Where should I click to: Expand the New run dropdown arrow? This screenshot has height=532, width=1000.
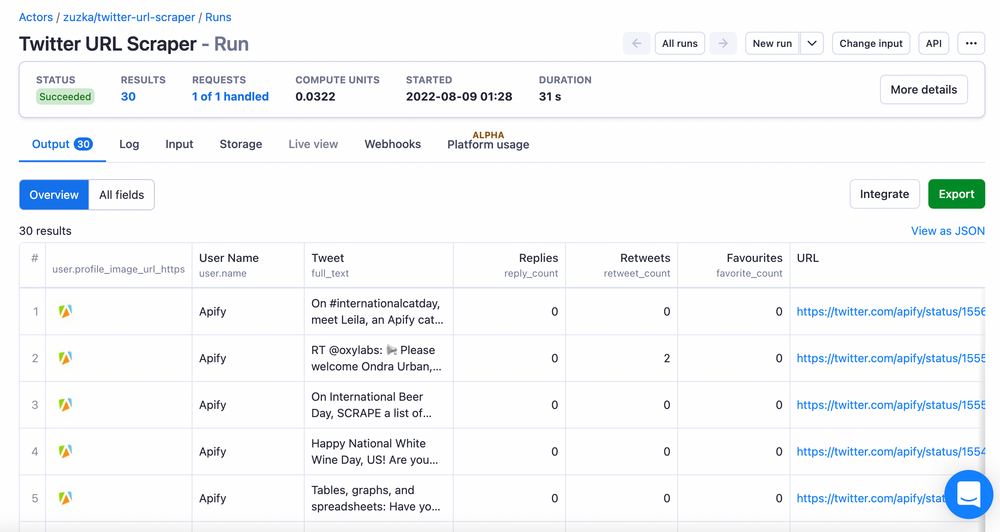point(812,44)
